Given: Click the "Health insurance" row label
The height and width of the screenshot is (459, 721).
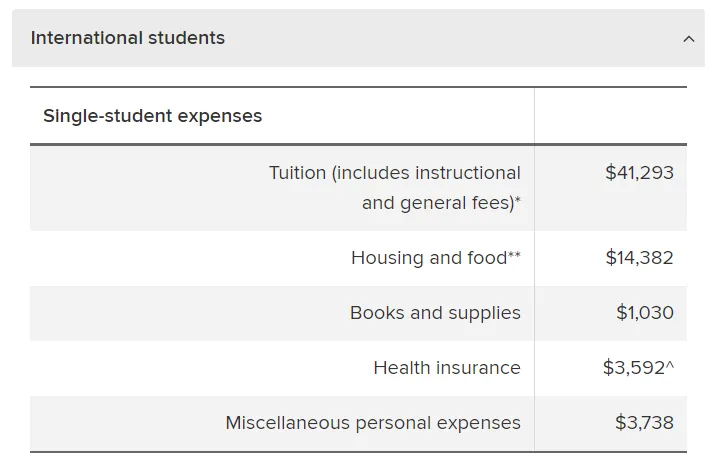Looking at the screenshot, I should 447,368.
